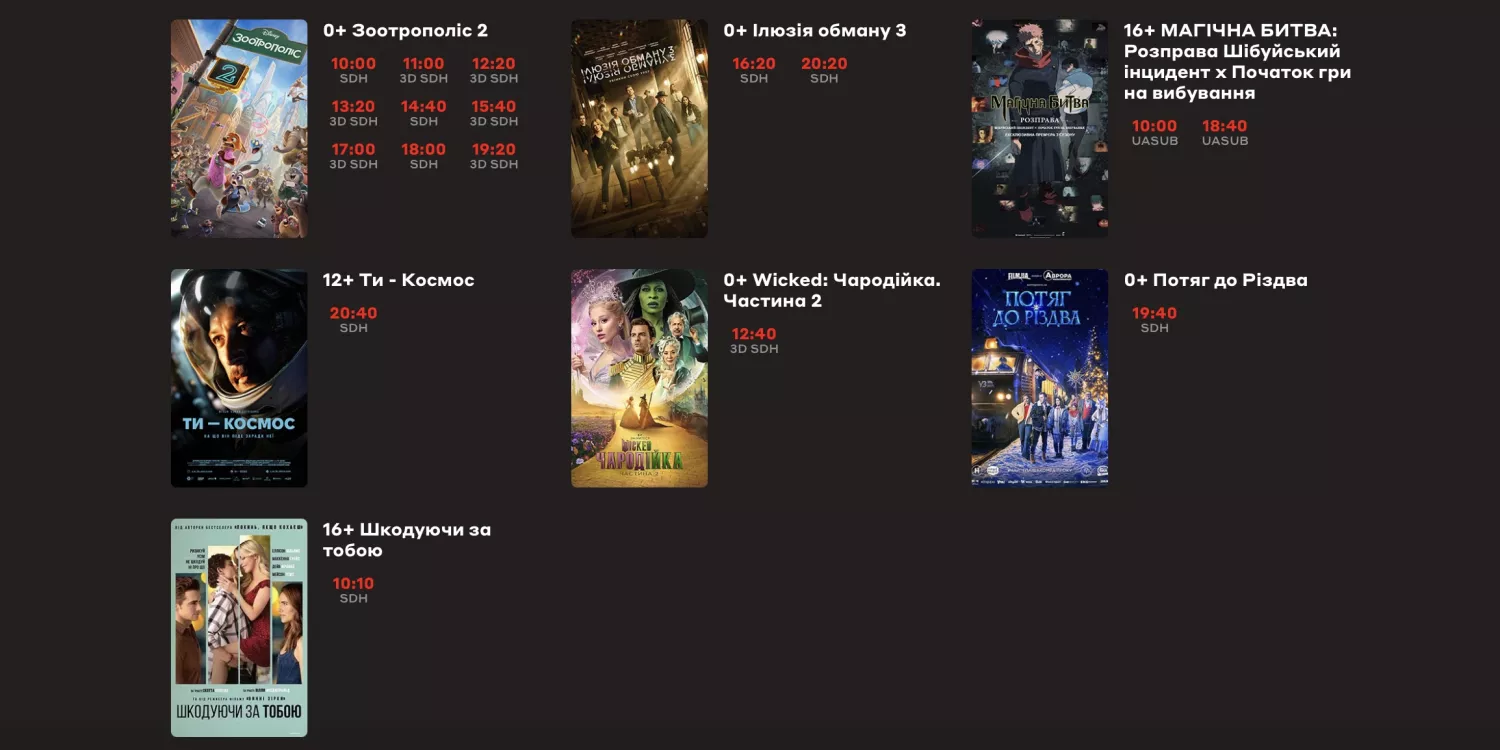The image size is (1500, 750).
Task: Choose the 19:20 3D SDH screening of Зоотрополіс 2
Action: [492, 149]
